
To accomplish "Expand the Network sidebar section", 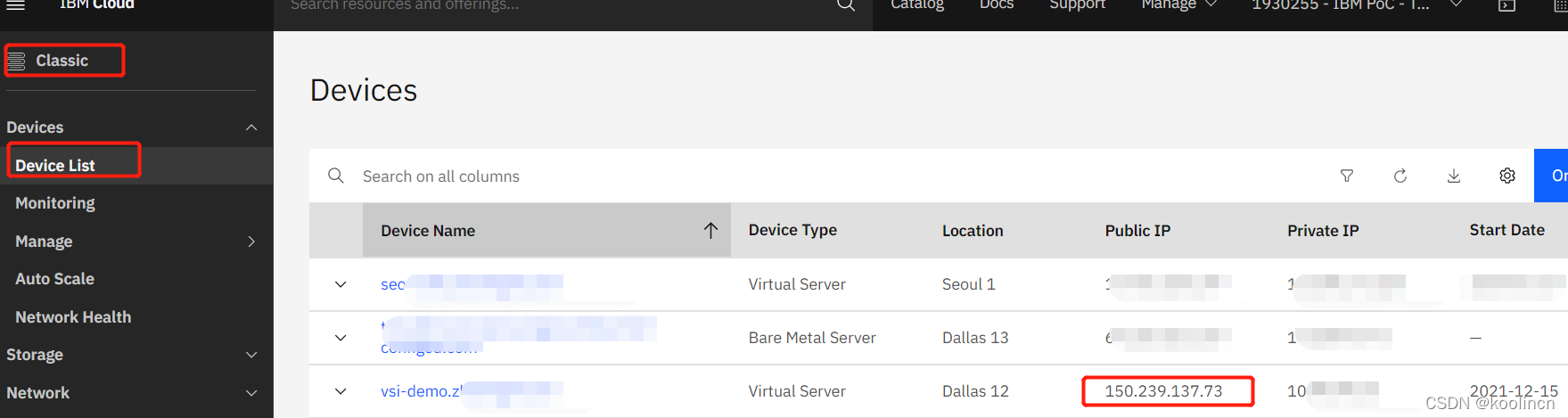I will (251, 393).
